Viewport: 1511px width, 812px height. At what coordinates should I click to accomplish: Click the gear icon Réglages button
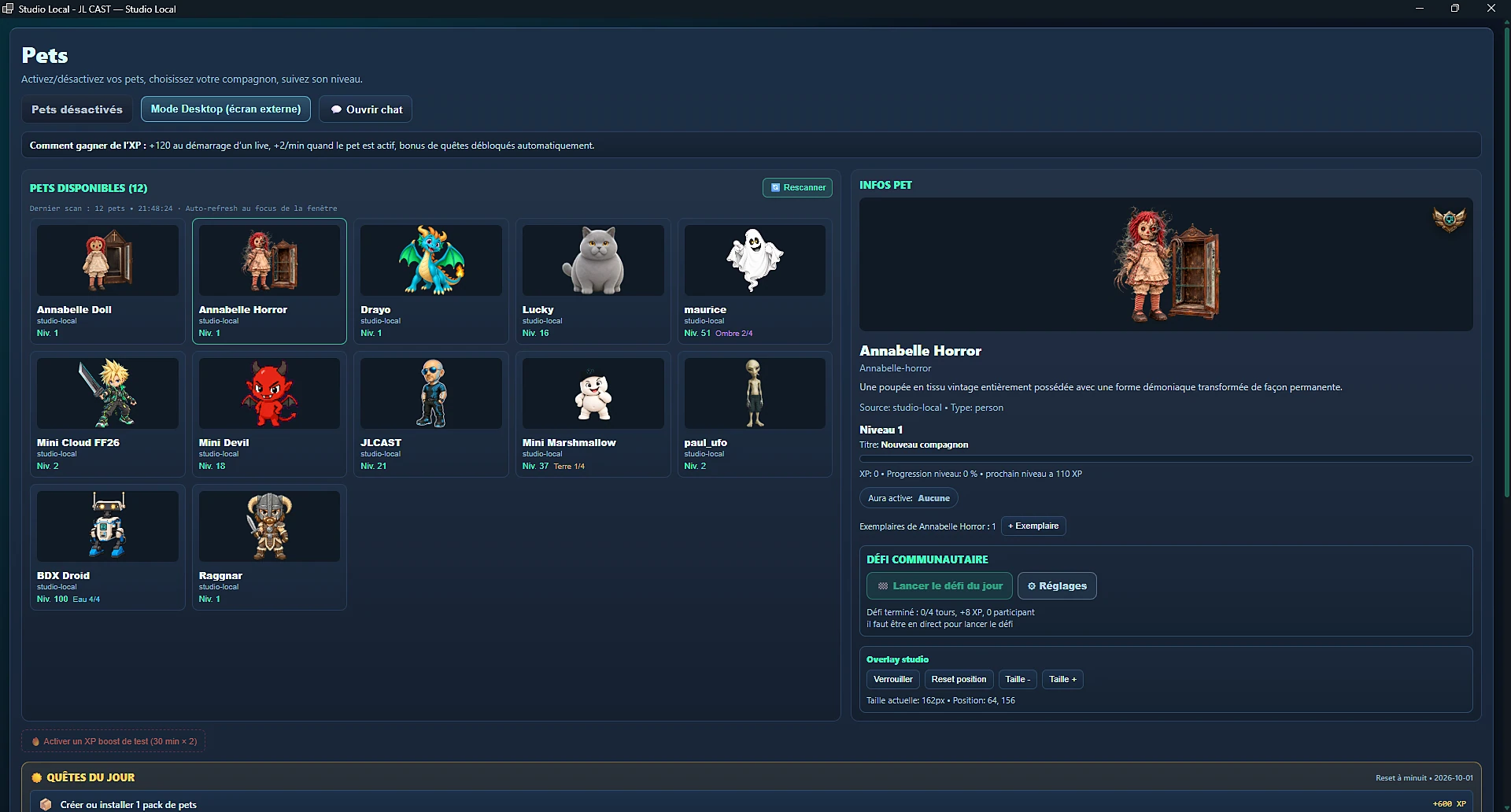pyautogui.click(x=1057, y=586)
